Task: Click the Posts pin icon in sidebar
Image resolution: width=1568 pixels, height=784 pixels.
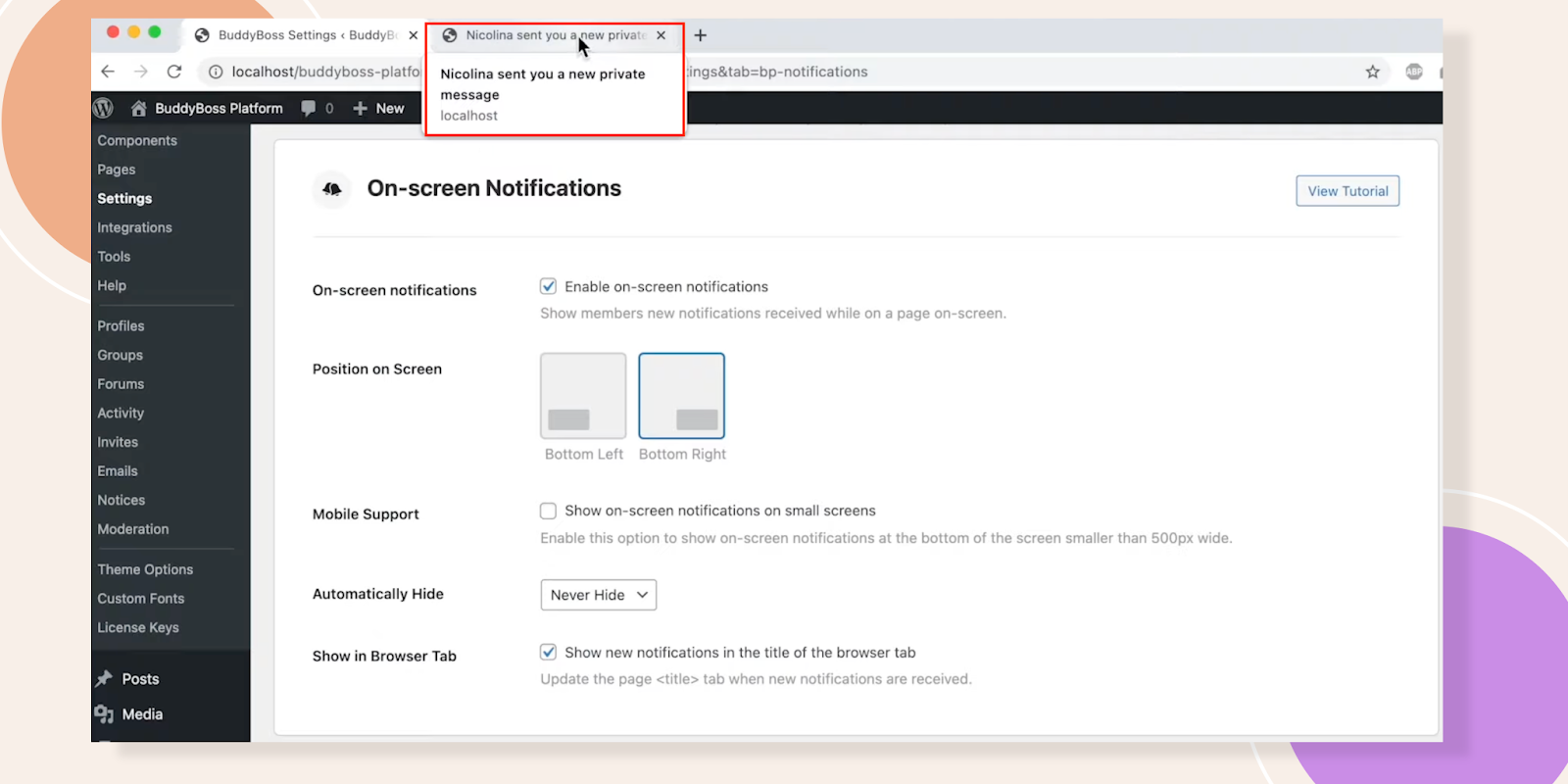Action: coord(105,678)
